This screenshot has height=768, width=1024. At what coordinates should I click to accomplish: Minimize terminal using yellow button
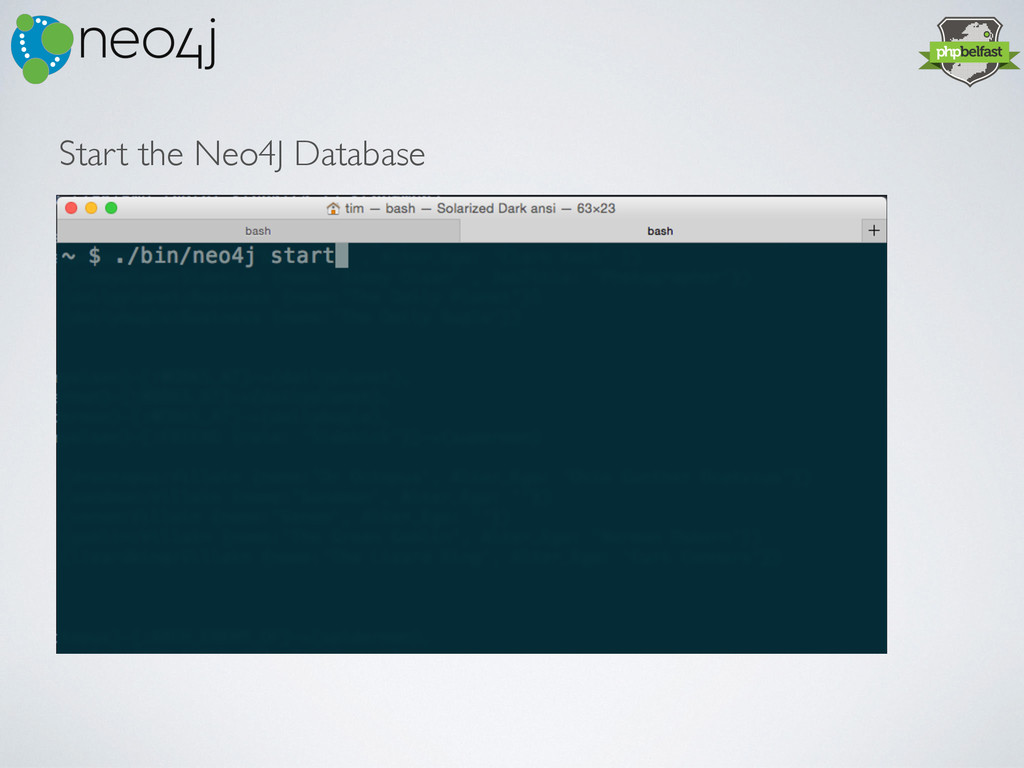pos(91,208)
